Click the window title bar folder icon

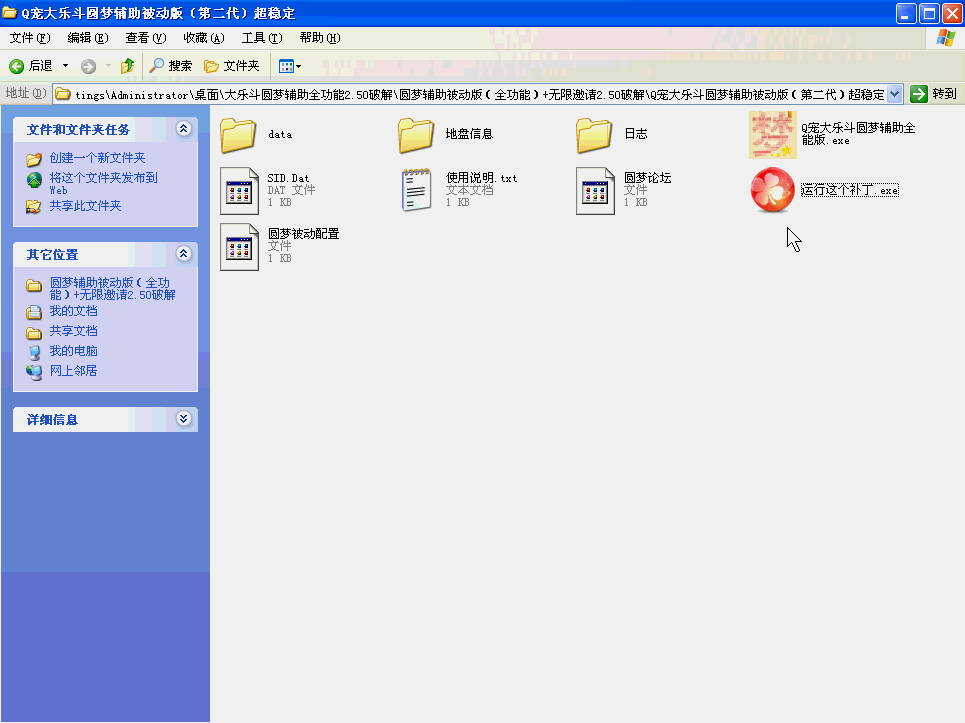click(x=10, y=12)
